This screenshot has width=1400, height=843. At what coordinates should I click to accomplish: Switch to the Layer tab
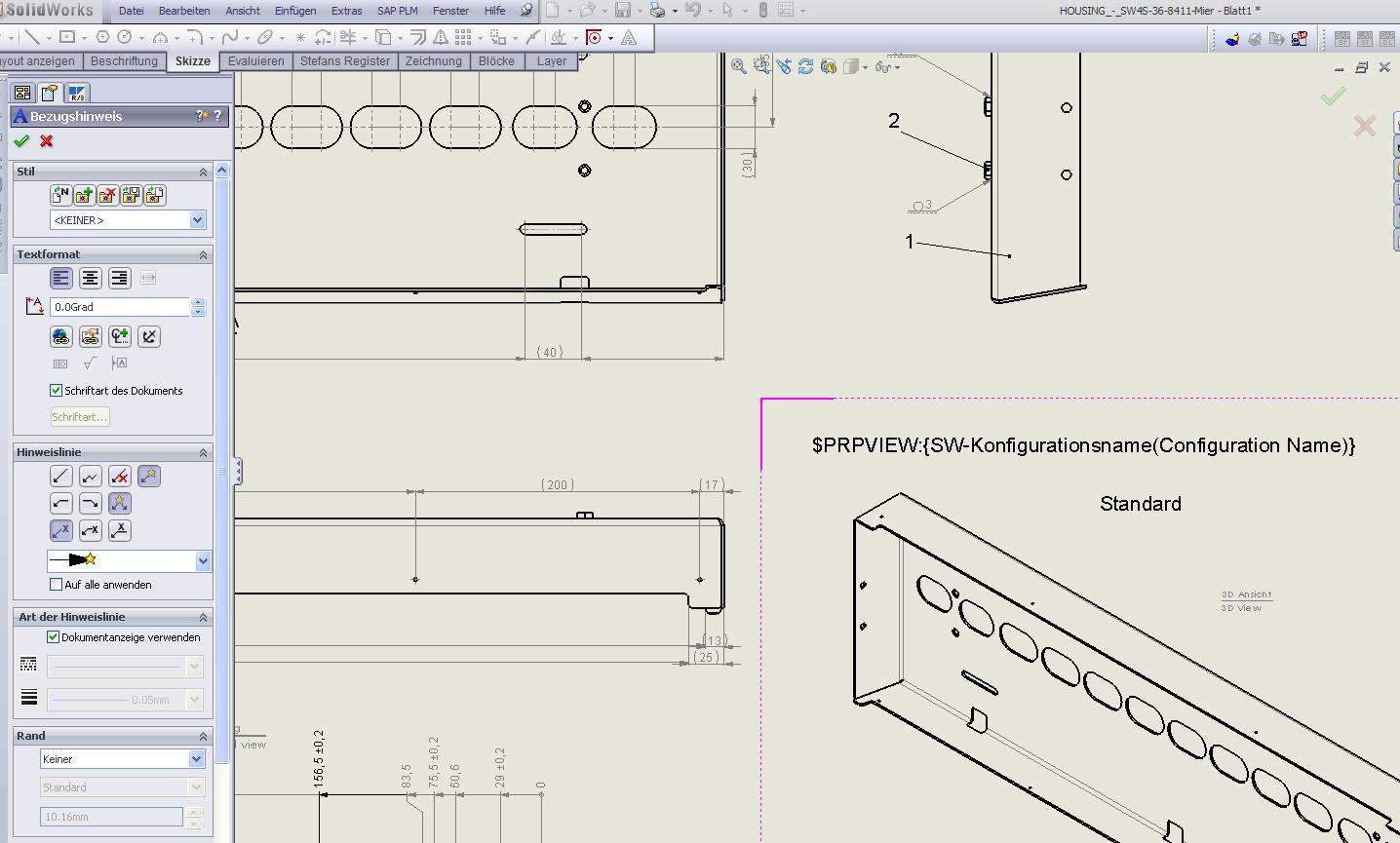(552, 61)
